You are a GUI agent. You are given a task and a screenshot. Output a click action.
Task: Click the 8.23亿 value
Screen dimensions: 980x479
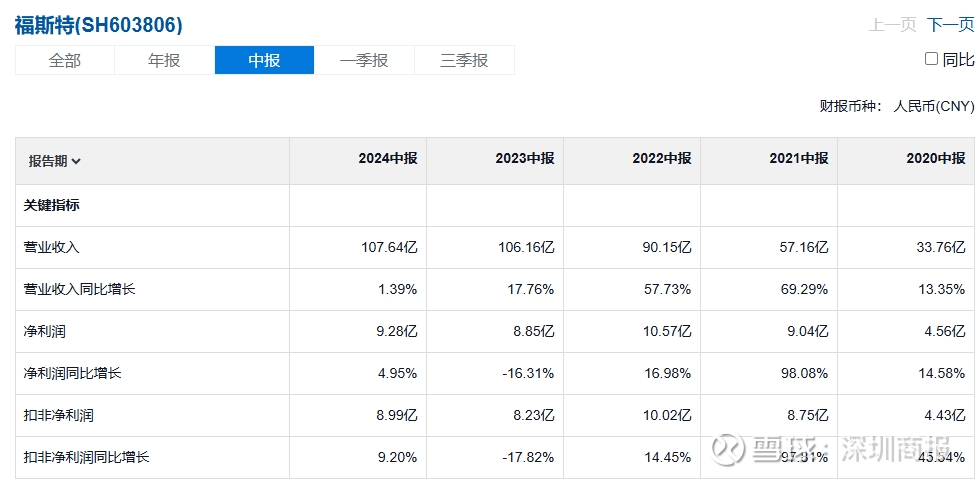(x=534, y=415)
